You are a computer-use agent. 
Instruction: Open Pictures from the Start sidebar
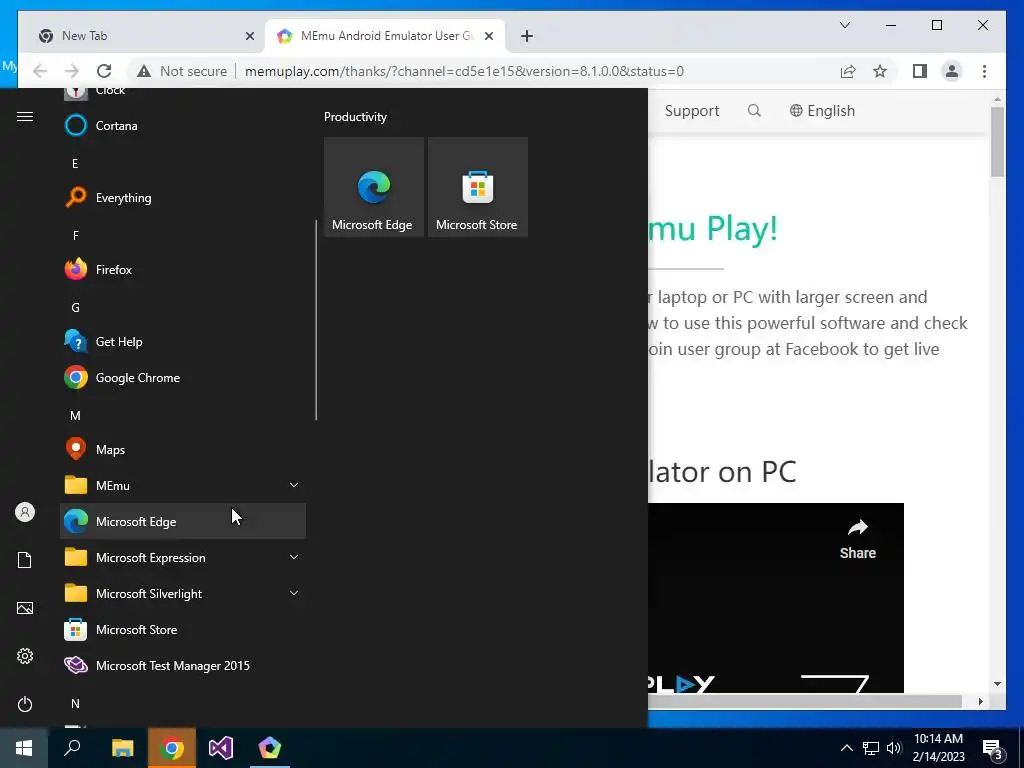(25, 608)
